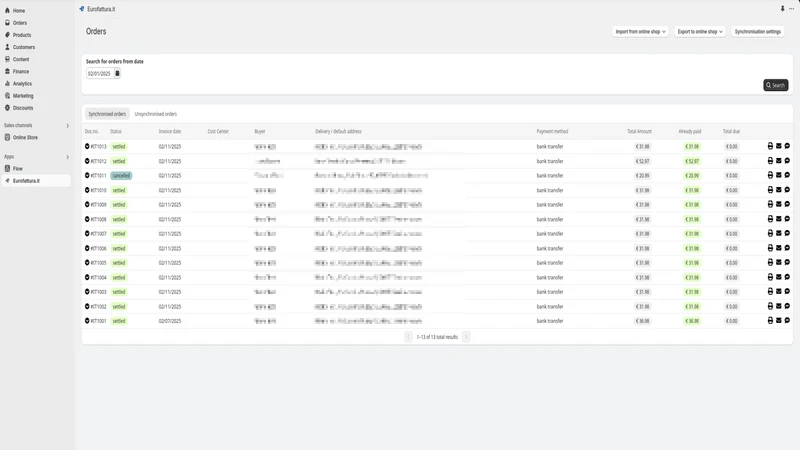Open Marketing in sidebar
800x450 pixels.
[x=23, y=96]
